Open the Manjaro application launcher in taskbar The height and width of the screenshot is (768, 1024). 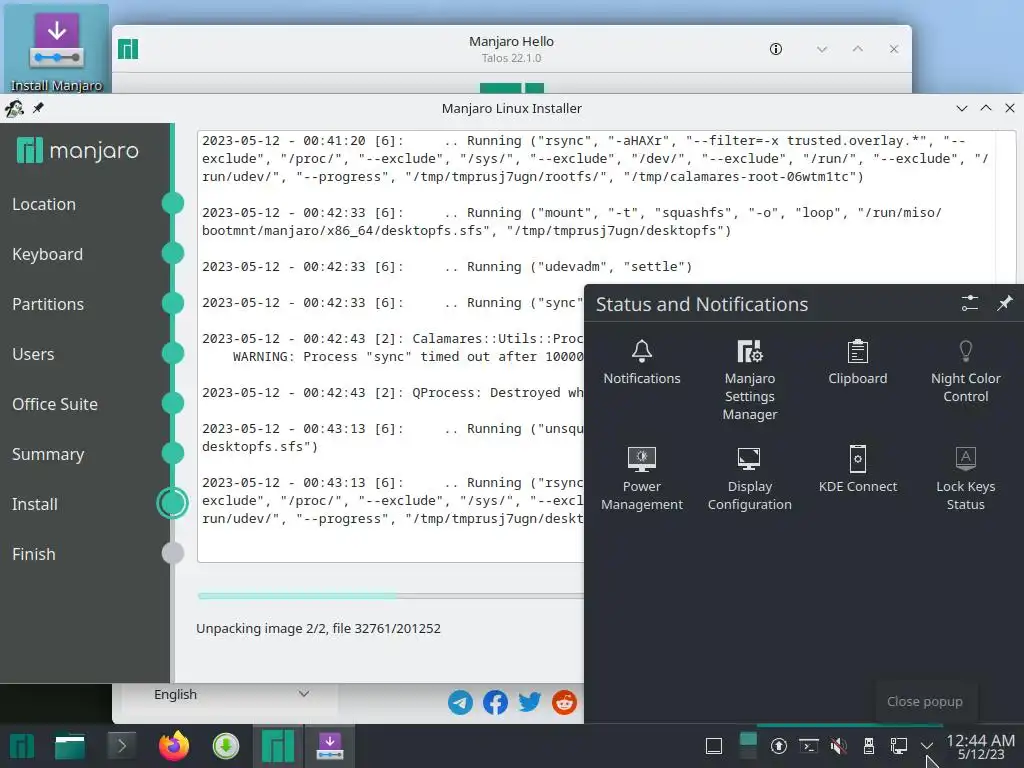[x=22, y=746]
